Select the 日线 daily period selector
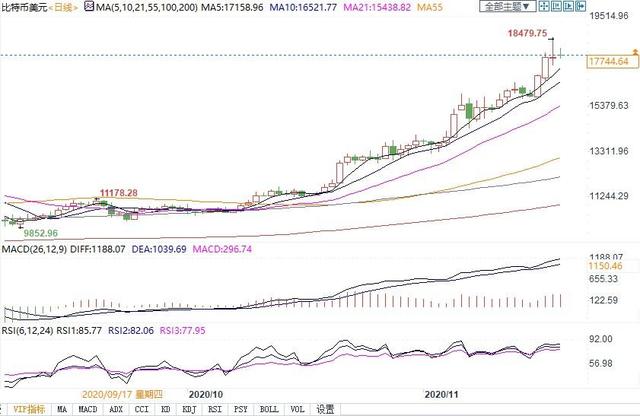640x416 pixels. click(x=63, y=7)
